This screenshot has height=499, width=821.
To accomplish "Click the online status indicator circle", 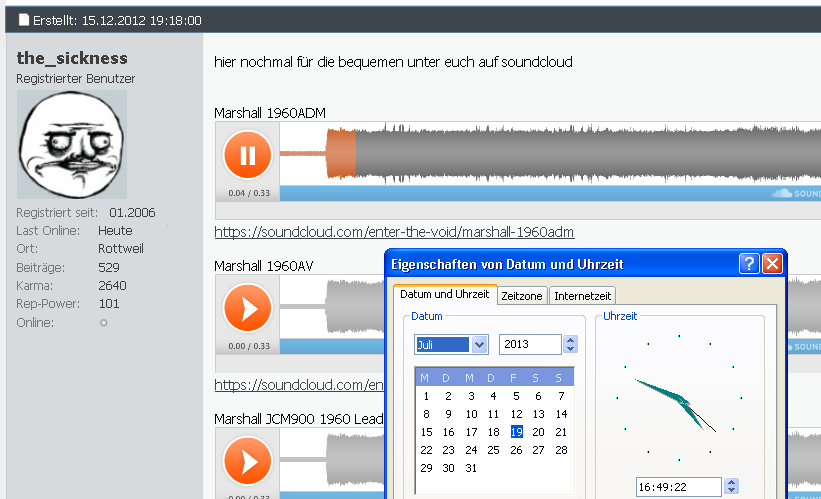I will coord(104,323).
